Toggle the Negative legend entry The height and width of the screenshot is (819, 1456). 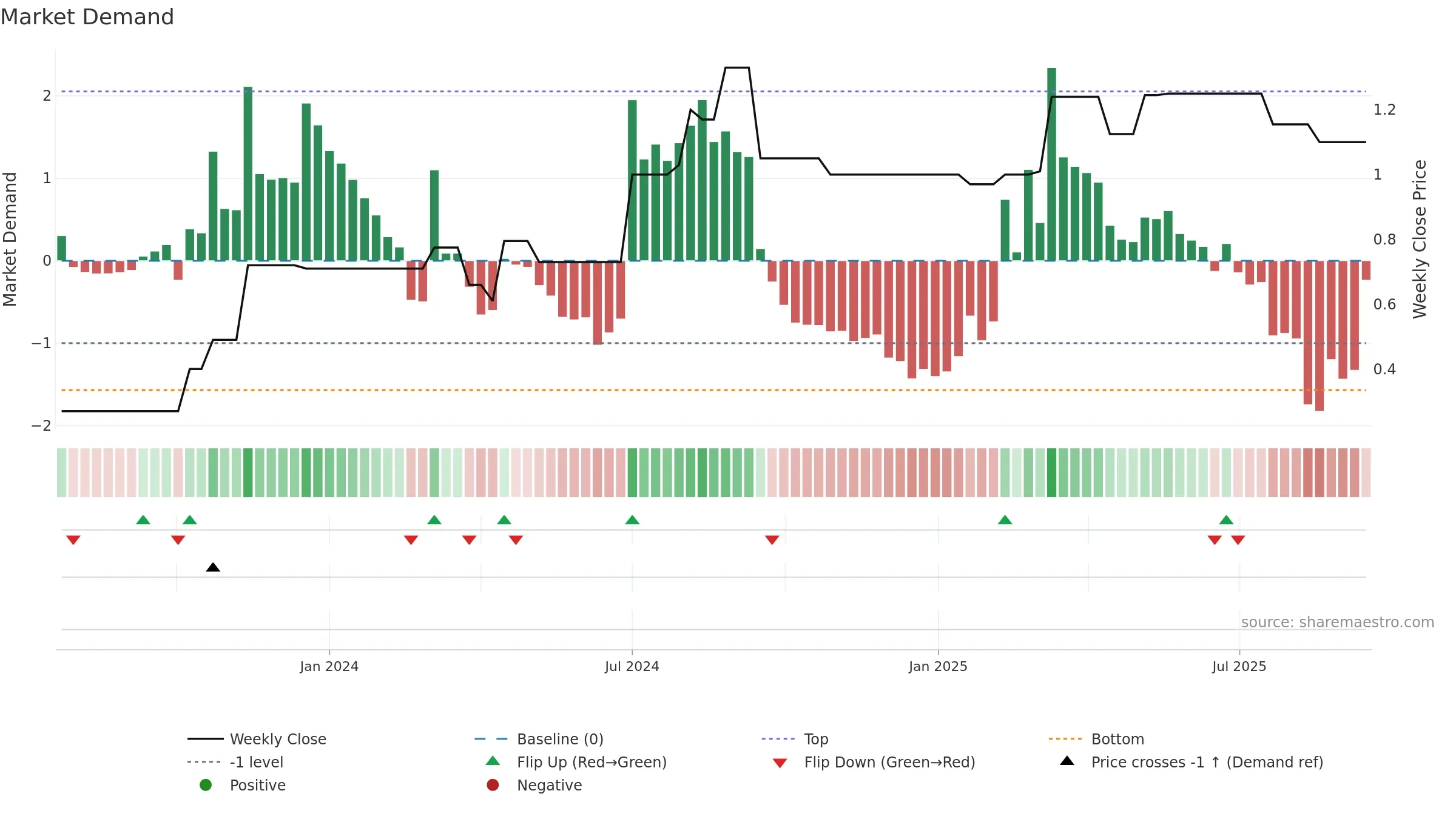(534, 785)
